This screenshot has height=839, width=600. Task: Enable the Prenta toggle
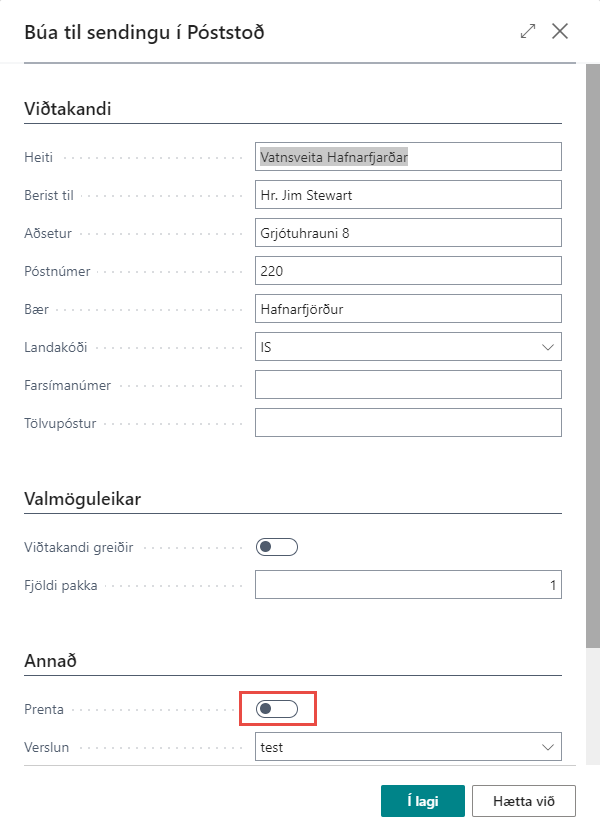[x=277, y=709]
